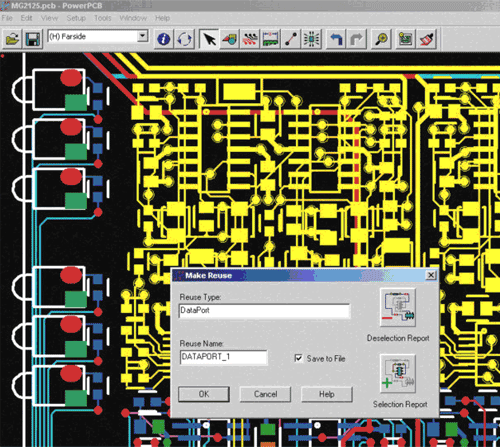Viewport: 500px width, 447px height.
Task: Open the Window menu
Action: click(x=133, y=18)
